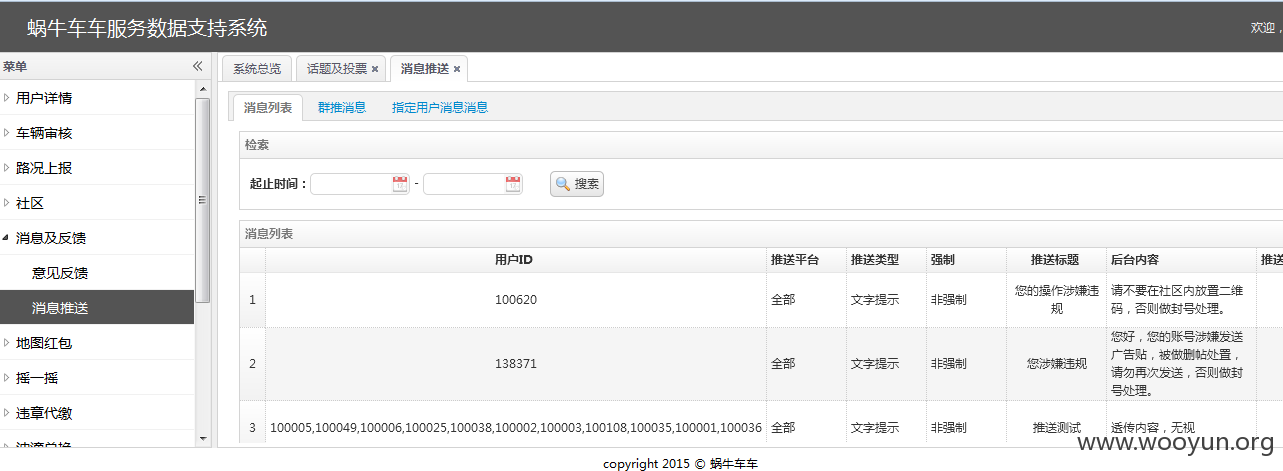Viewport: 1283px width, 471px height.
Task: Switch to the 话题及投票 tab
Action: click(337, 69)
